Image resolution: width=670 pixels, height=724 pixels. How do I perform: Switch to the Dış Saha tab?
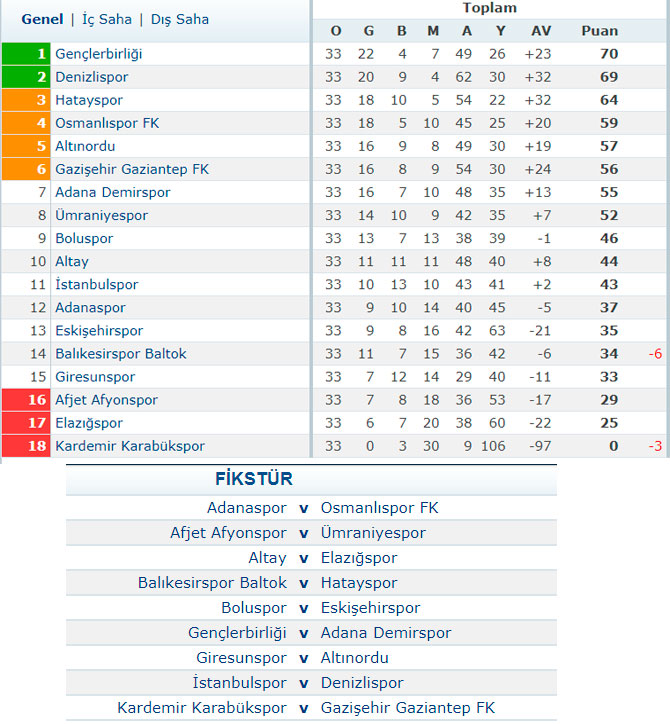180,20
